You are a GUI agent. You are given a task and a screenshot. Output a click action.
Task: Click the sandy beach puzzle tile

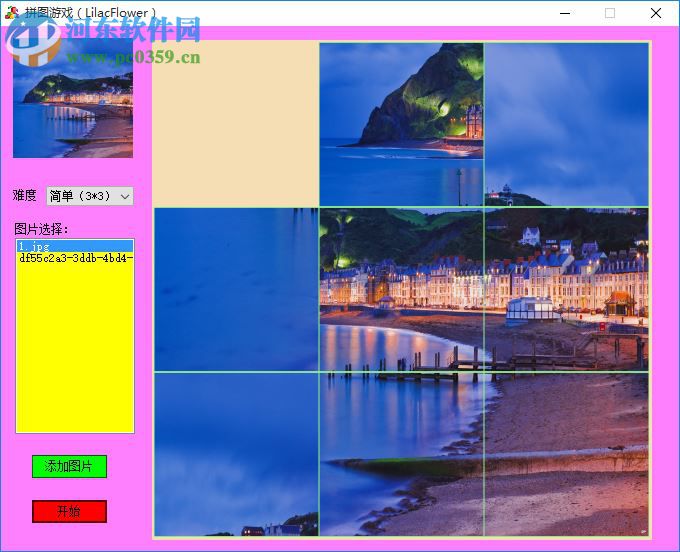pyautogui.click(x=566, y=455)
